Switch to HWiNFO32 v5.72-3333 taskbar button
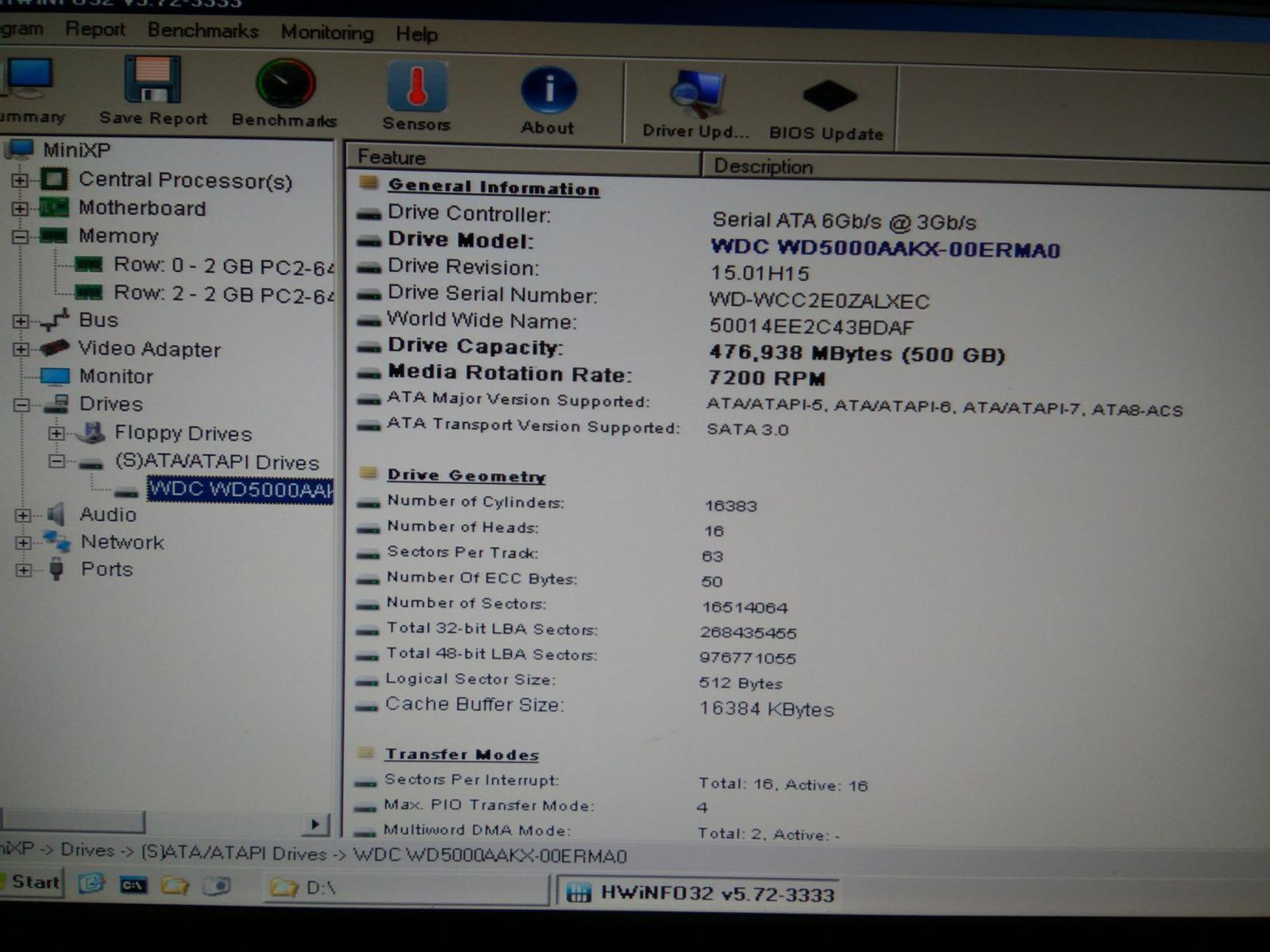1270x952 pixels. pyautogui.click(x=698, y=893)
